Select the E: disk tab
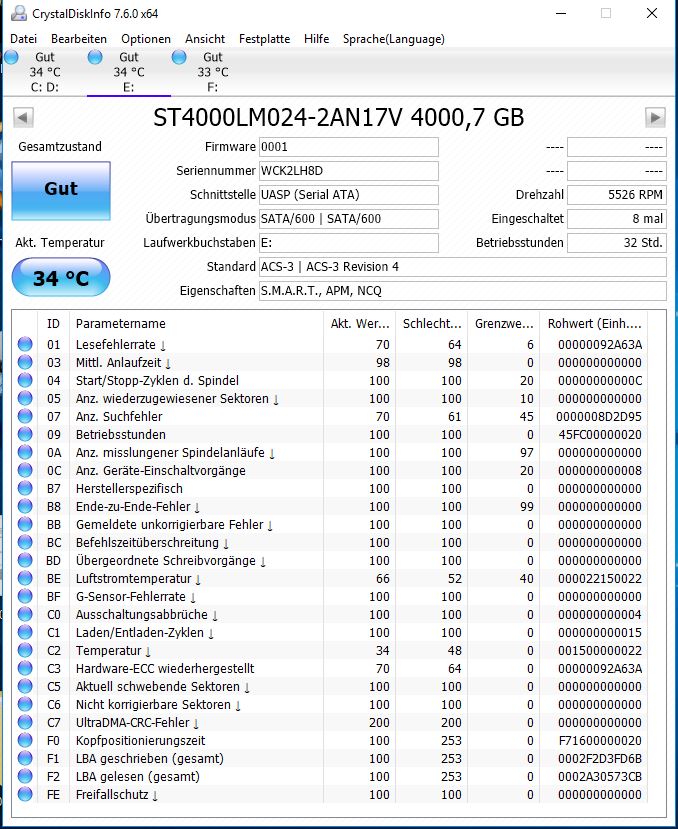The width and height of the screenshot is (678, 829). pyautogui.click(x=129, y=72)
